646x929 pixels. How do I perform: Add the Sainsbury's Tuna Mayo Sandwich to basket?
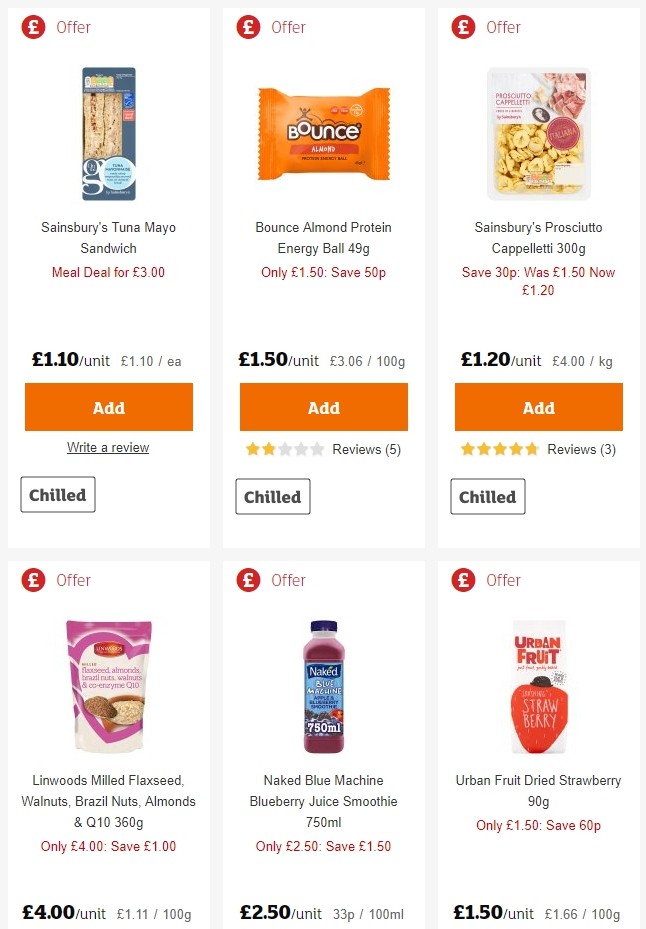(x=108, y=407)
